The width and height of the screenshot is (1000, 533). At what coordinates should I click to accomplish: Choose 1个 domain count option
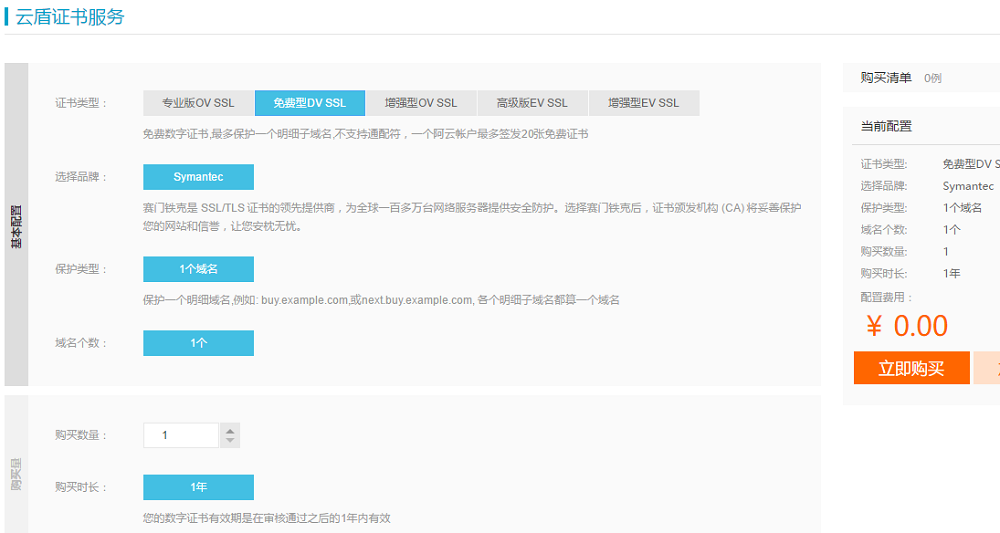pyautogui.click(x=198, y=343)
